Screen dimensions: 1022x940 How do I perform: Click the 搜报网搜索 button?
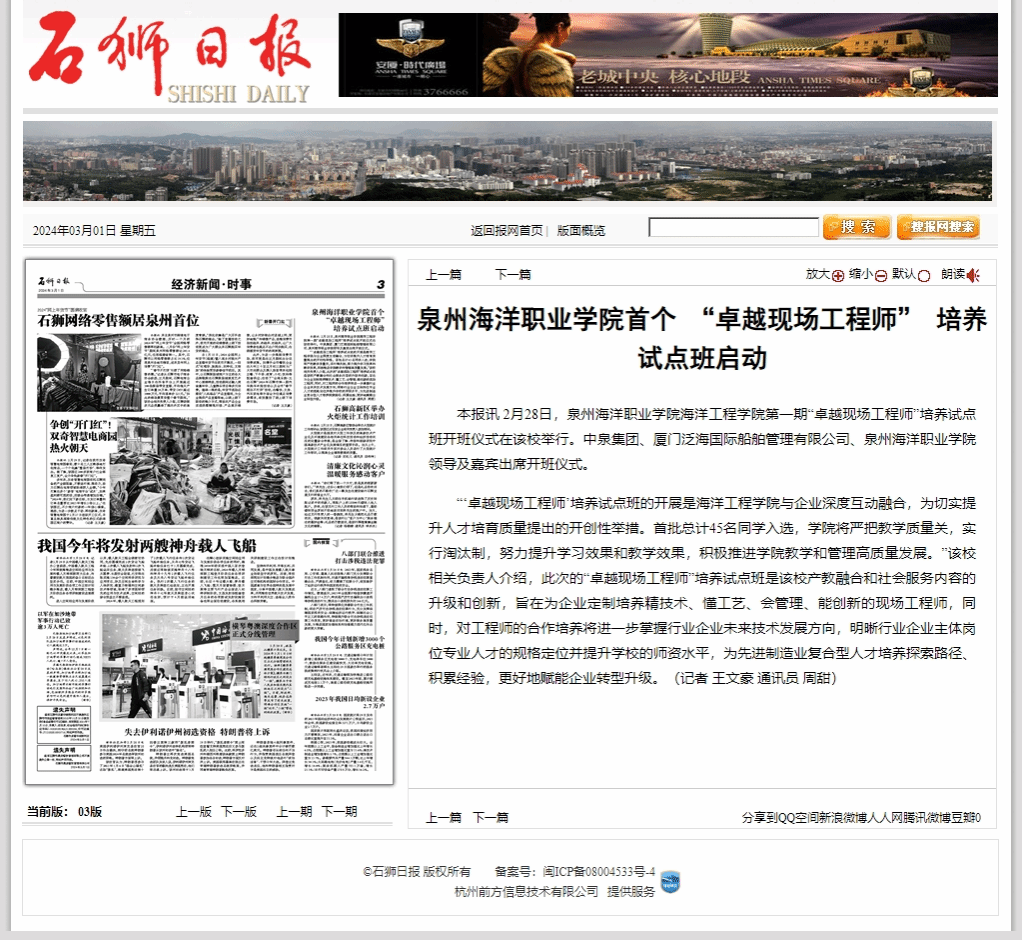(937, 228)
